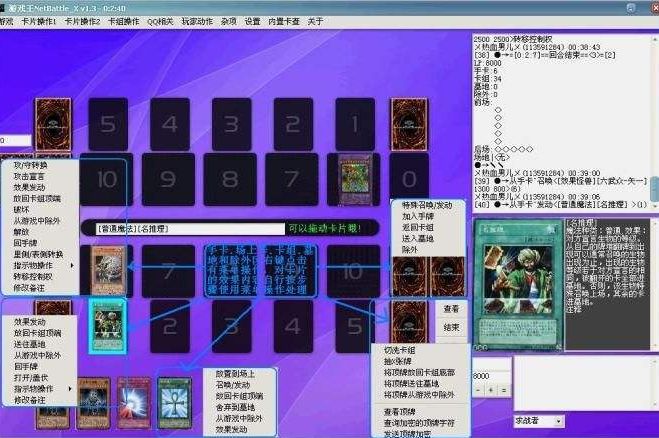Click the large 名推理 card preview image
659x438 pixels.
(x=519, y=285)
